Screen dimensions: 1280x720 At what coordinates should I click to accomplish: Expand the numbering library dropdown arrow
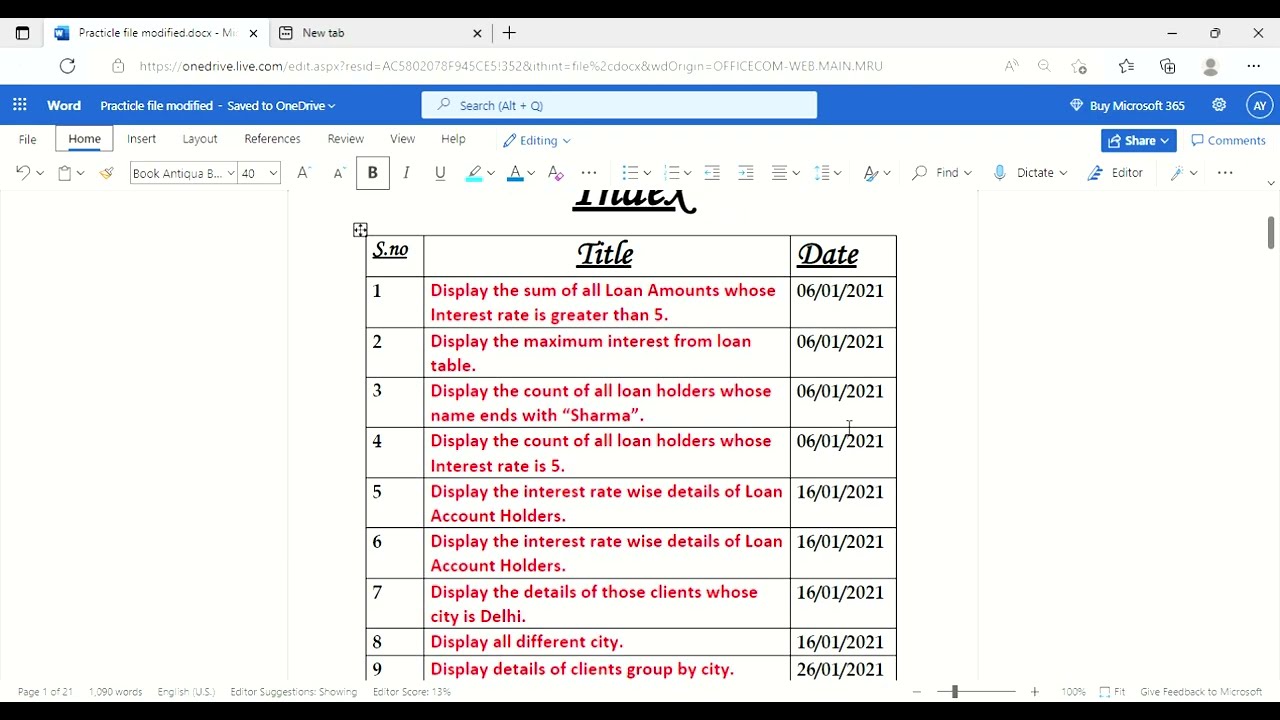[x=688, y=173]
